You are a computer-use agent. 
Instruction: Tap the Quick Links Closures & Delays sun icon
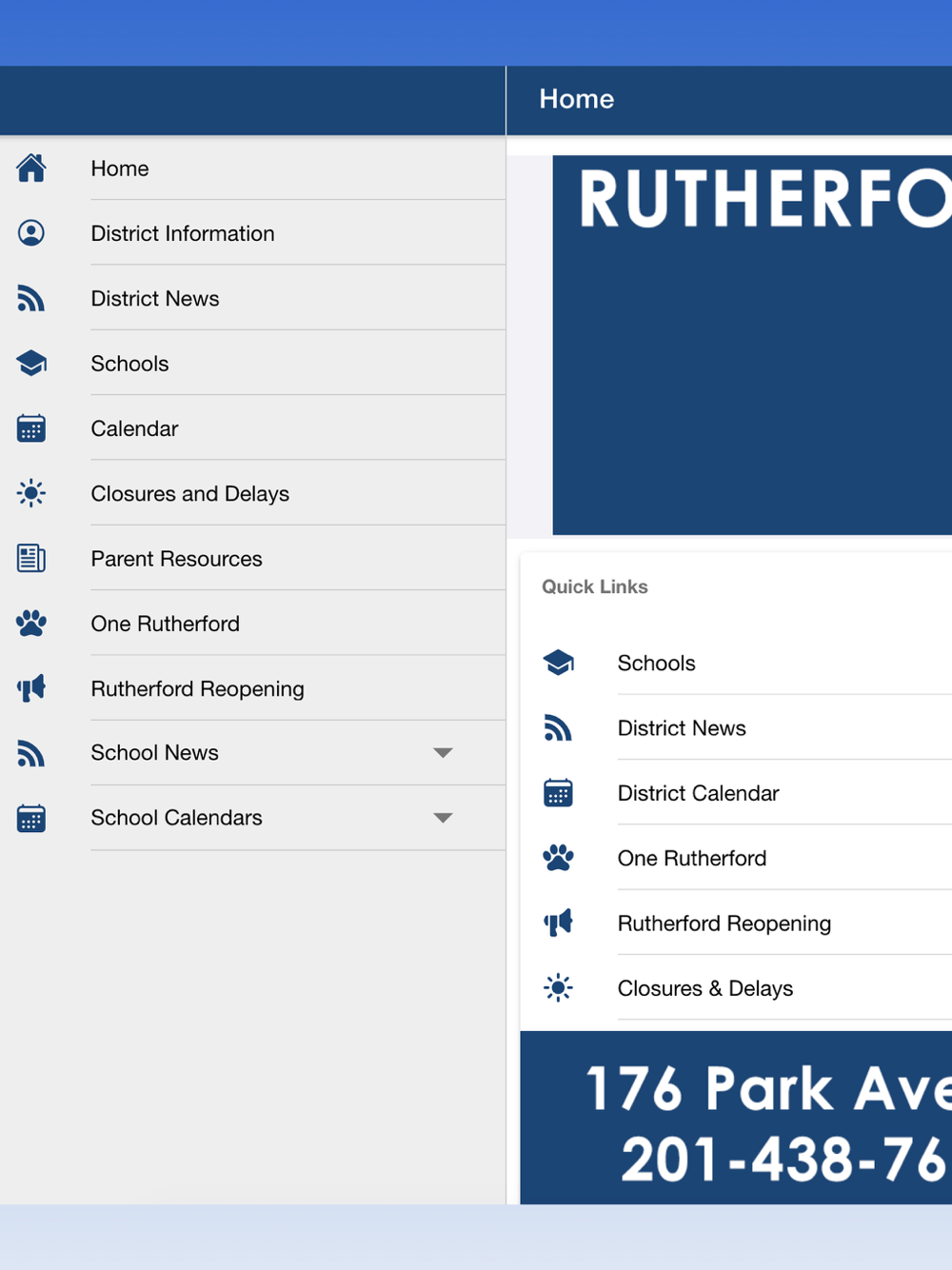[559, 988]
